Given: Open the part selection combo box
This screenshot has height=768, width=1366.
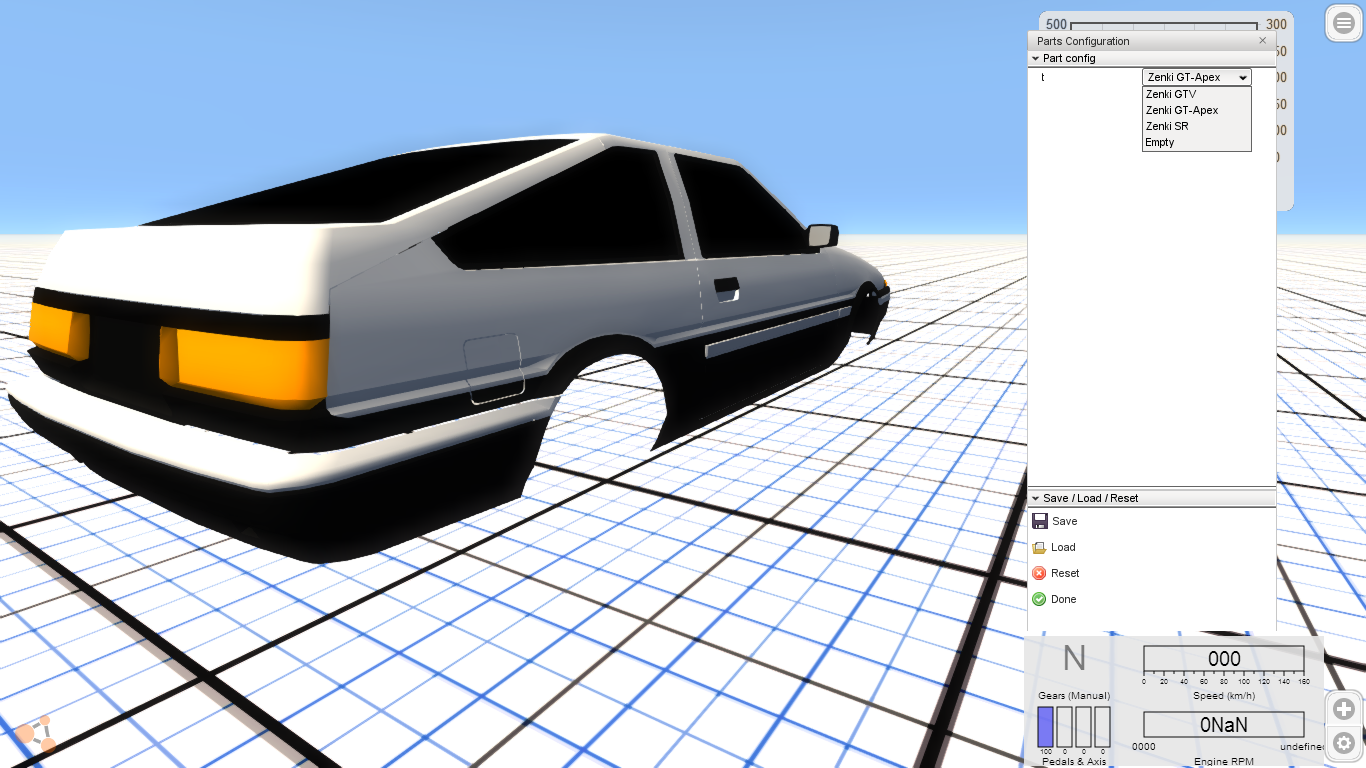Looking at the screenshot, I should 1197,77.
